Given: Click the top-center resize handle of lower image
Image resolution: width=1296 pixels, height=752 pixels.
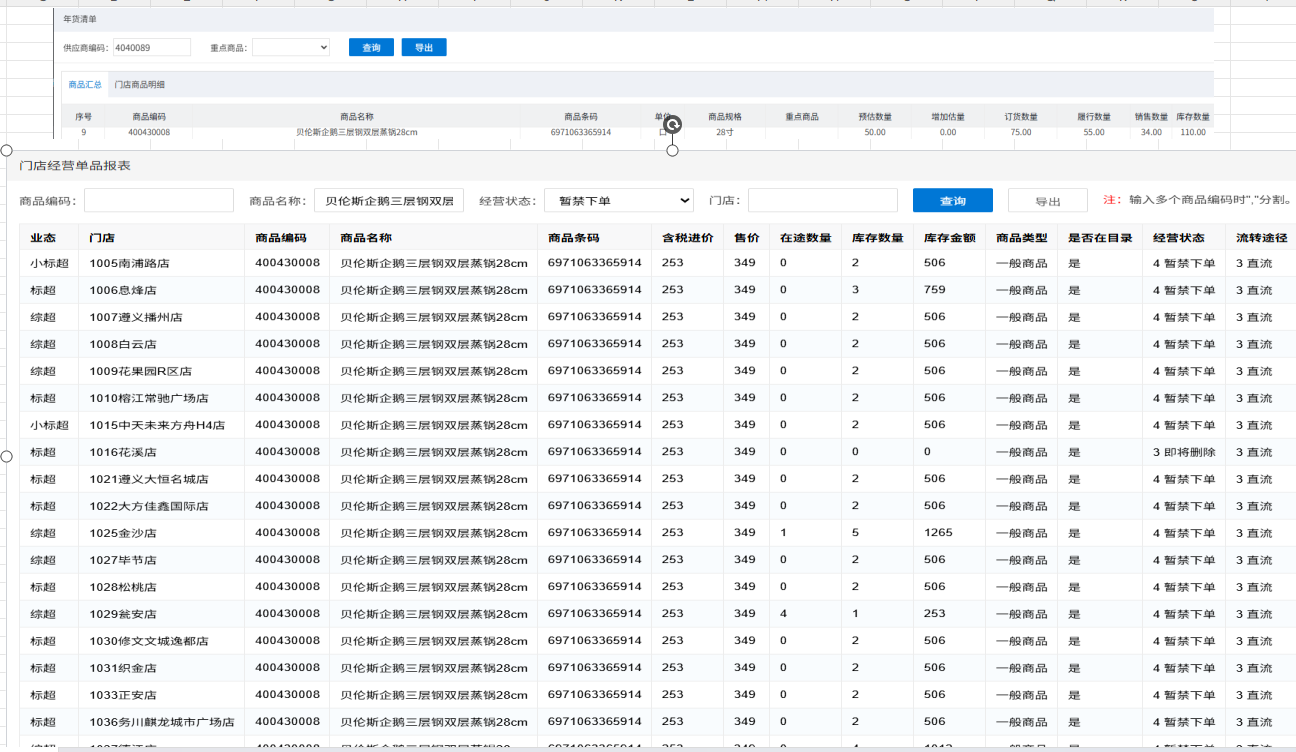Looking at the screenshot, I should point(672,150).
